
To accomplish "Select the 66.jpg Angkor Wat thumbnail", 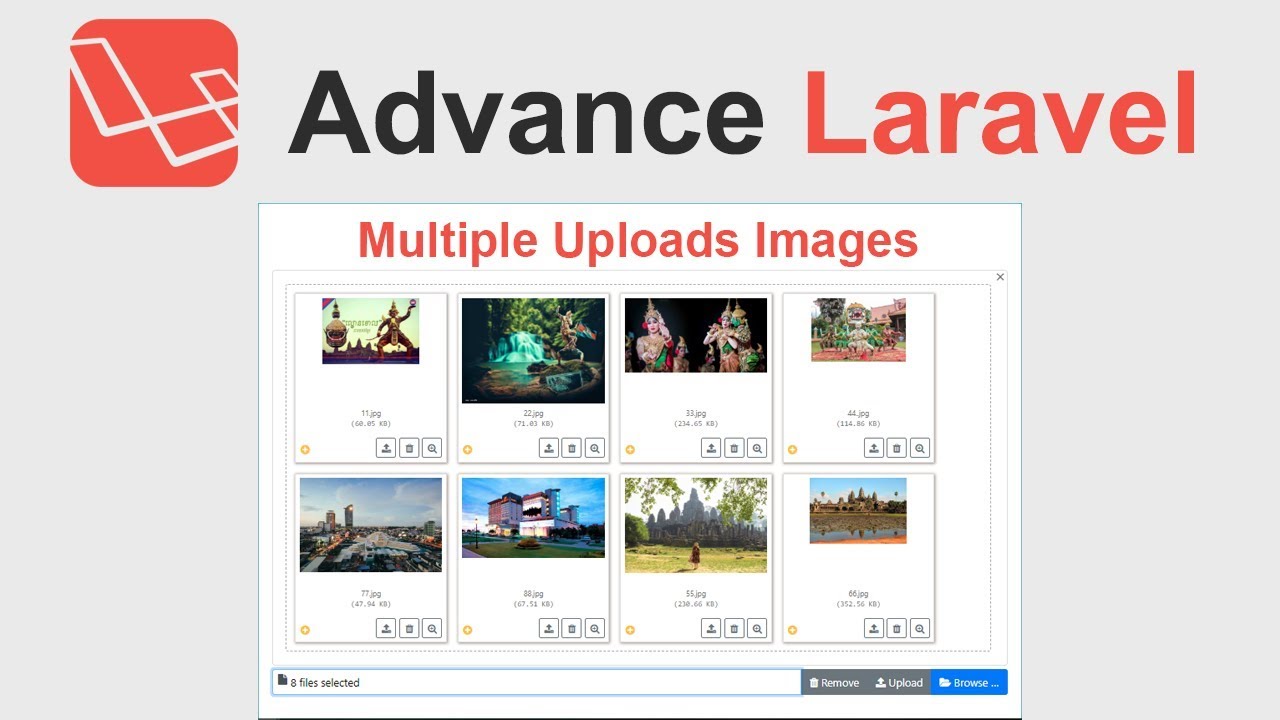I will click(858, 510).
